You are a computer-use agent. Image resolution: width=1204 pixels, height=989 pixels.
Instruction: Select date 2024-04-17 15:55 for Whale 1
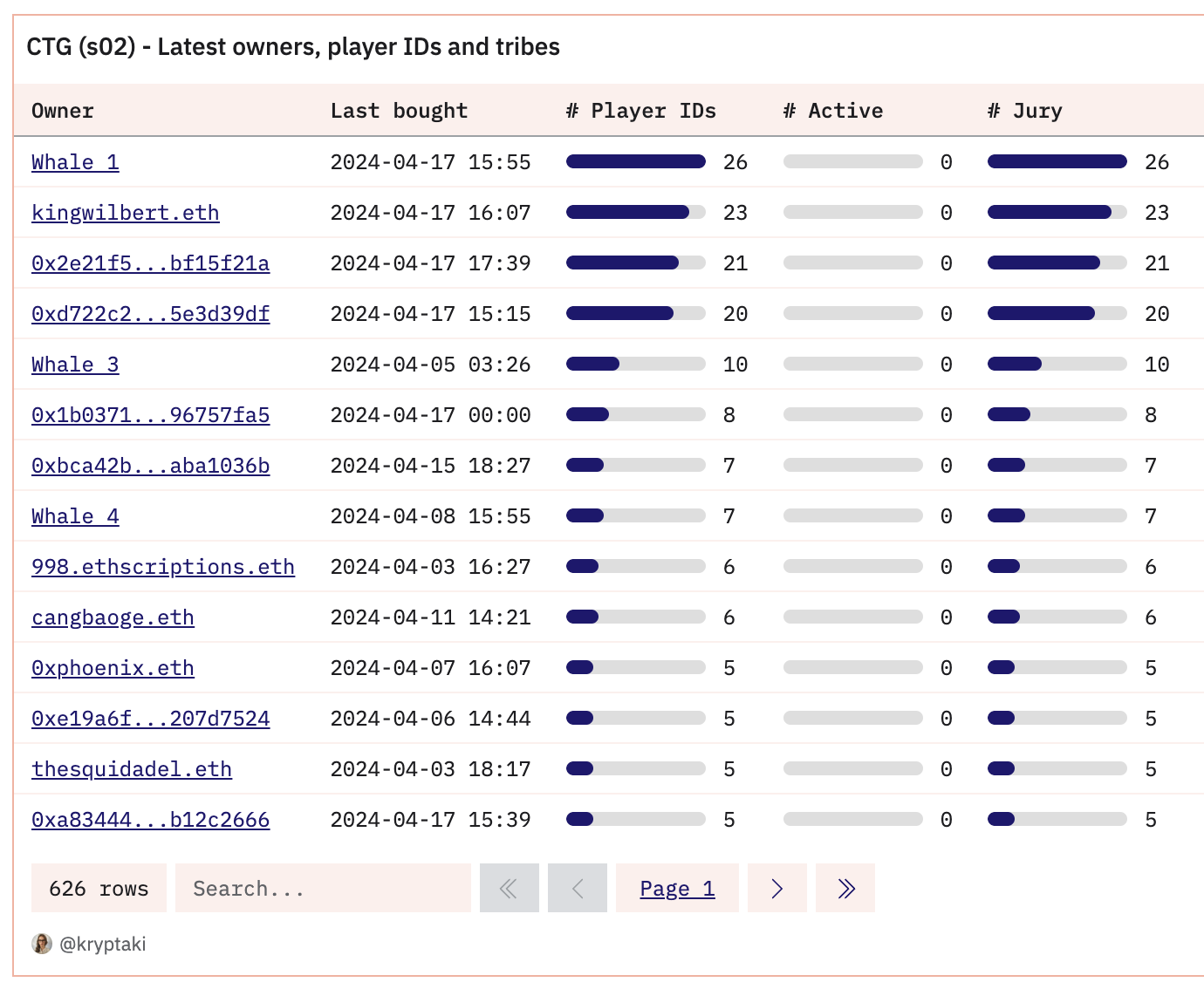click(431, 162)
